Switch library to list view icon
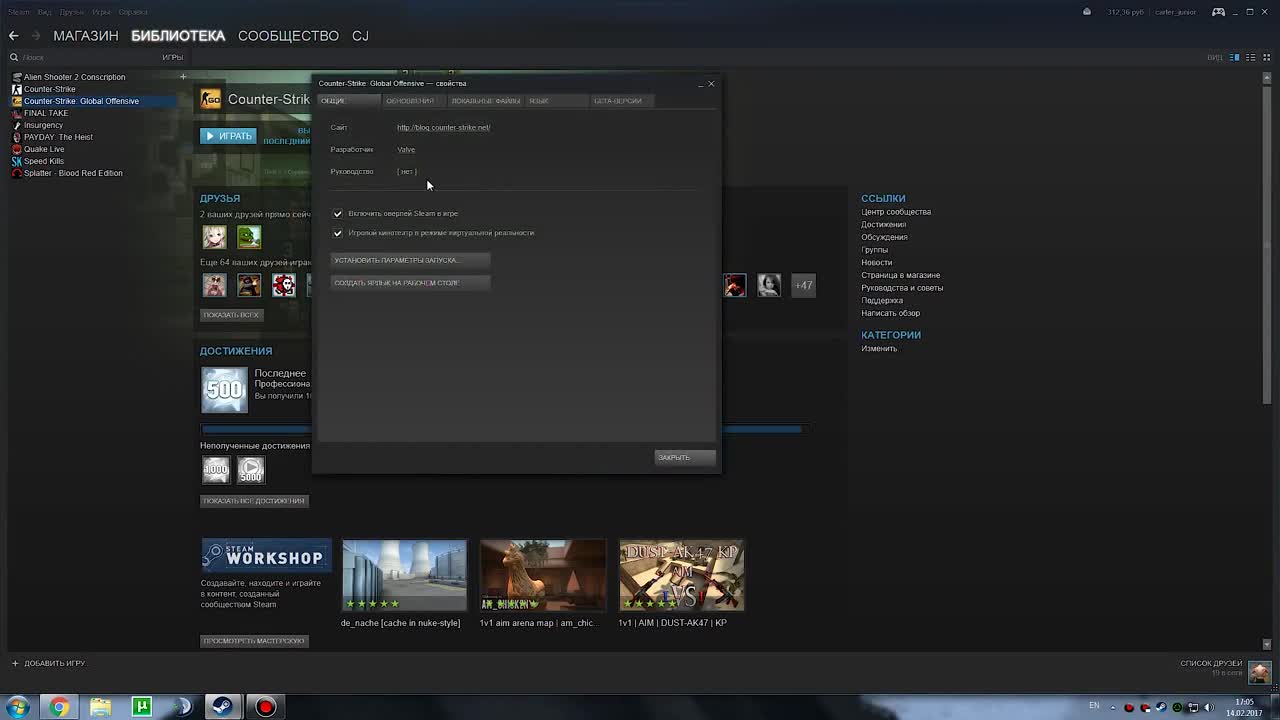The width and height of the screenshot is (1280, 720). click(x=1251, y=57)
